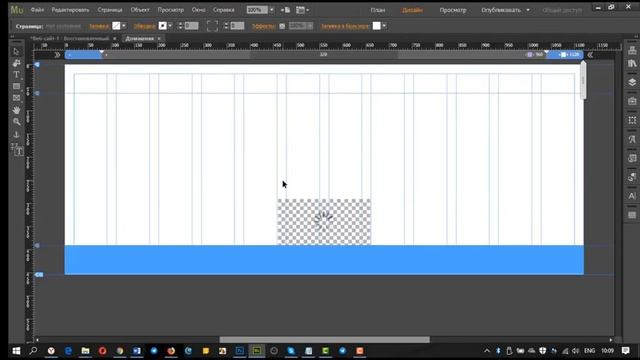Click the stroke weight input field

point(191,26)
